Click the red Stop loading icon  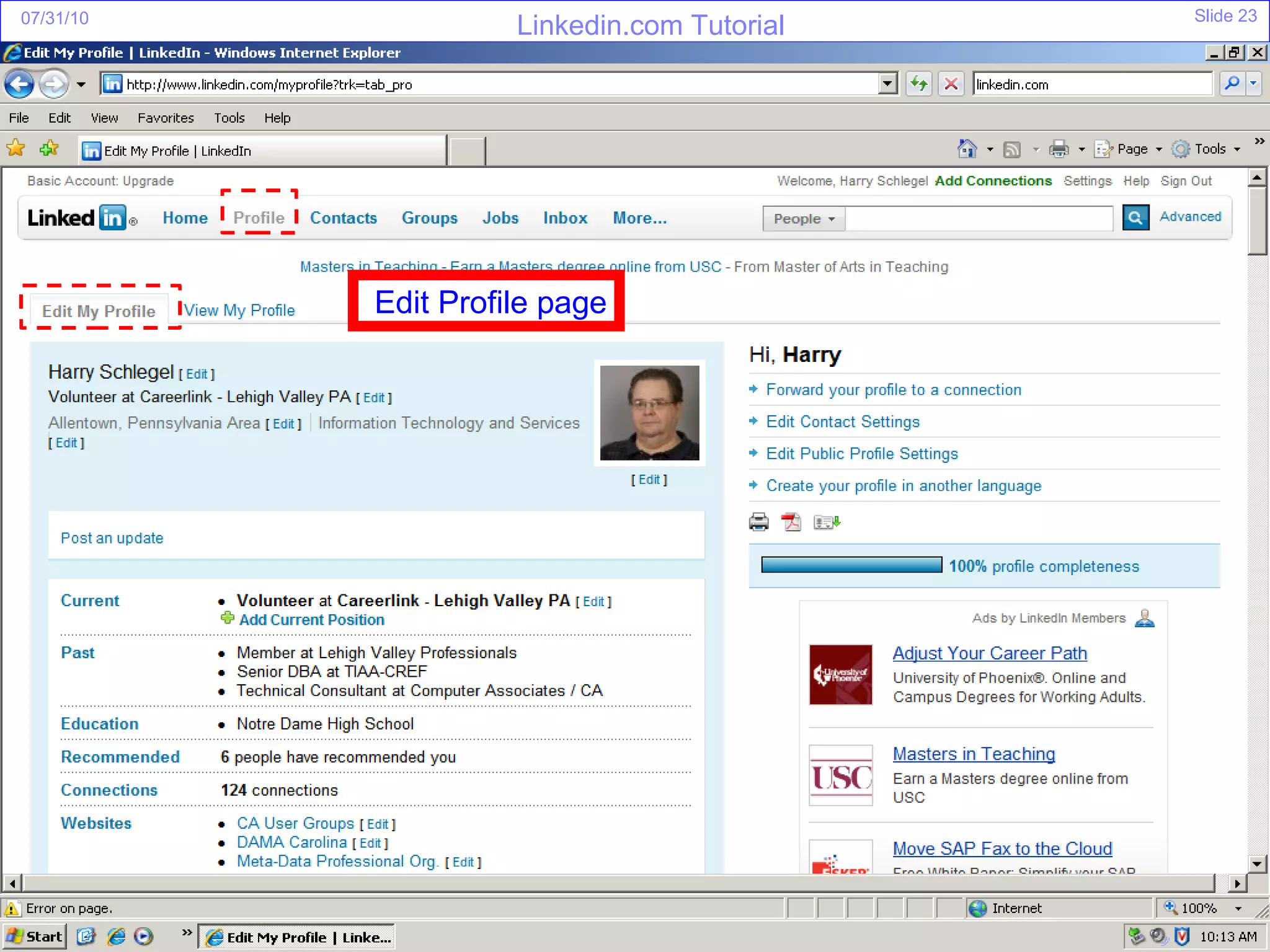(951, 84)
